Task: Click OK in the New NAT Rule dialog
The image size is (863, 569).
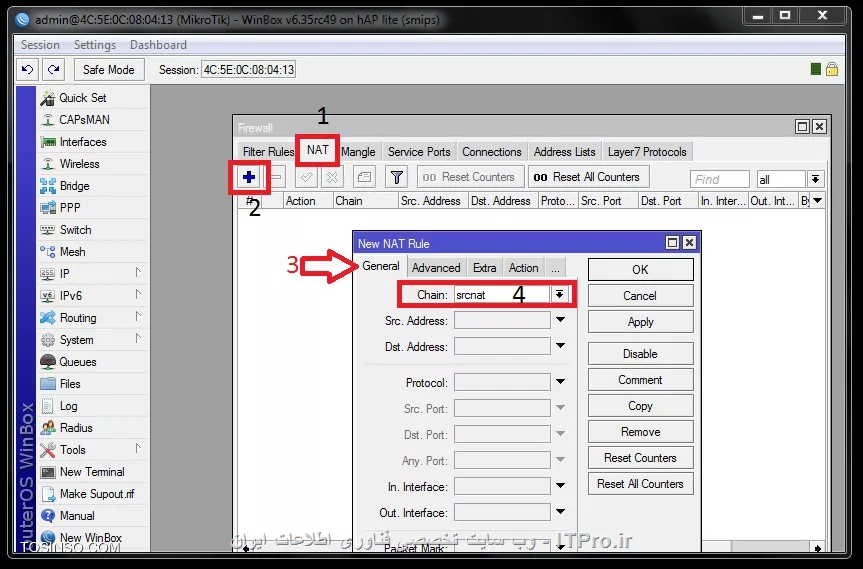Action: click(640, 270)
